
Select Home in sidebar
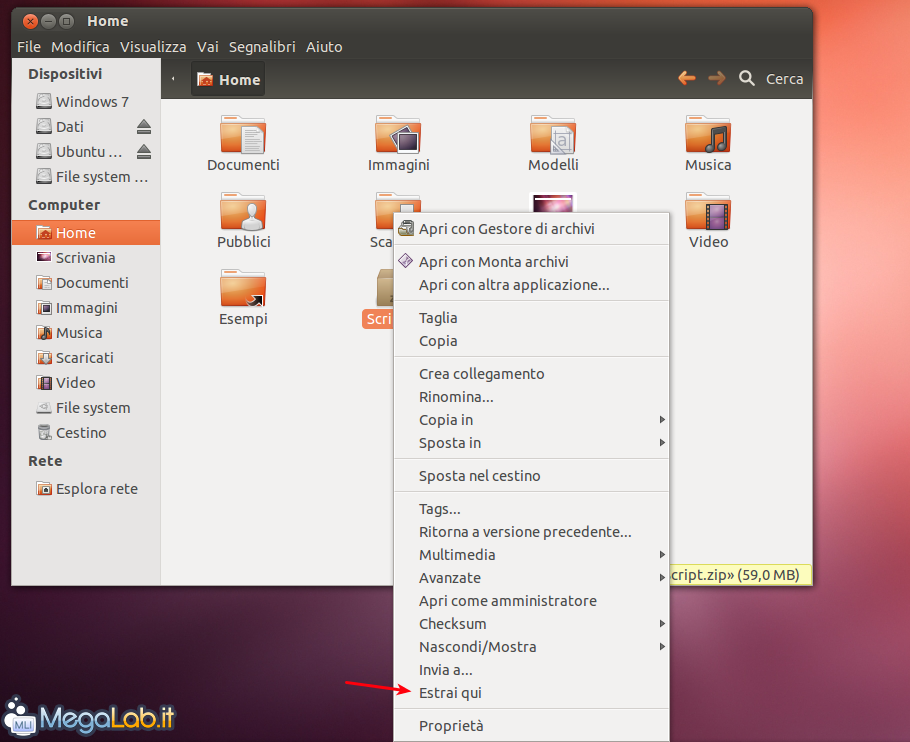pyautogui.click(x=86, y=233)
